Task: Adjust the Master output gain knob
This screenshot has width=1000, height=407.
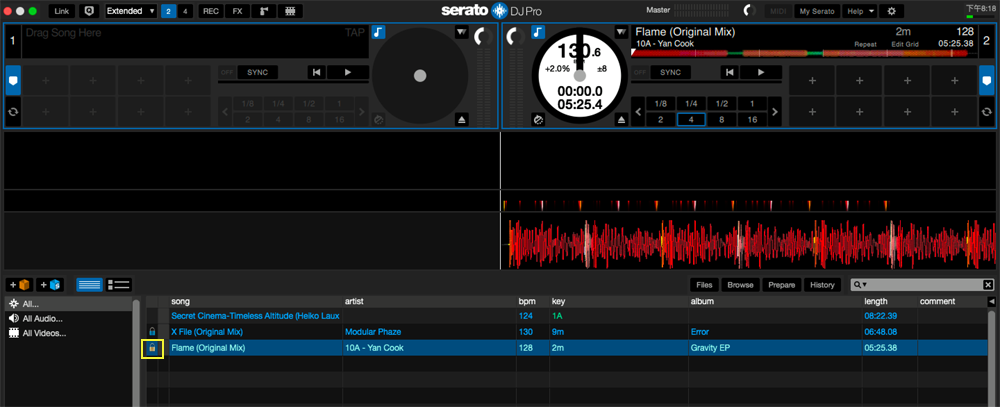Action: pos(751,11)
